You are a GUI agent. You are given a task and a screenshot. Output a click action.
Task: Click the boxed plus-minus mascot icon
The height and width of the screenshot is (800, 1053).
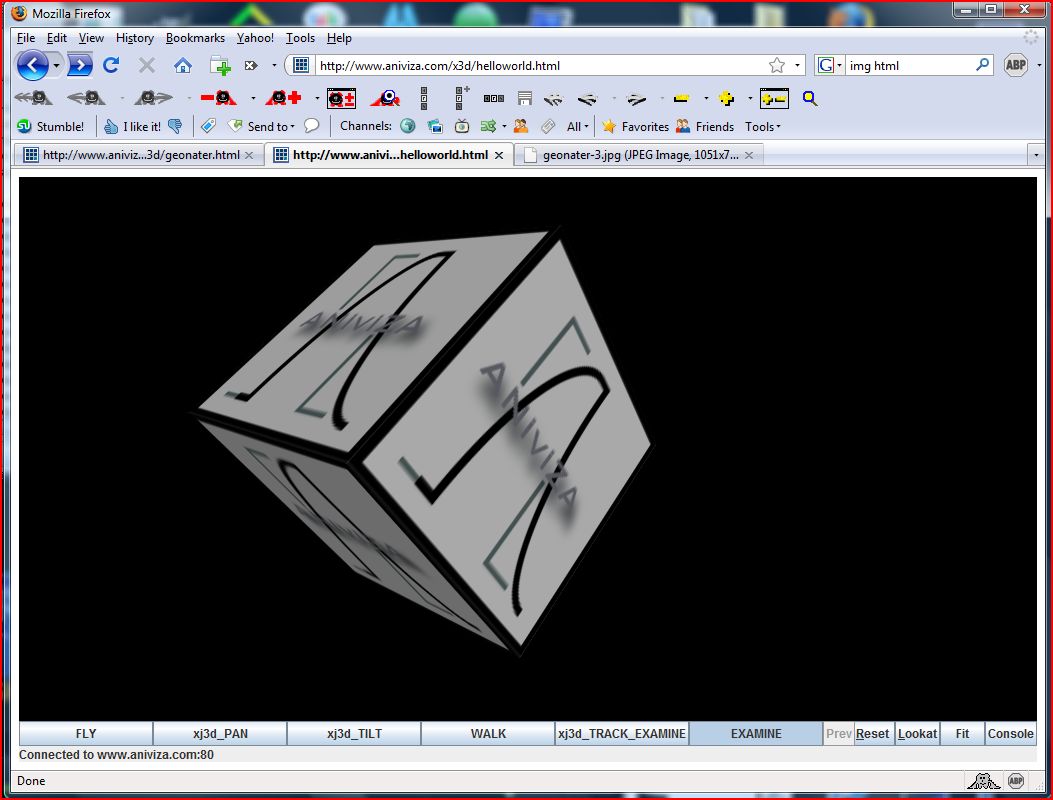click(341, 98)
